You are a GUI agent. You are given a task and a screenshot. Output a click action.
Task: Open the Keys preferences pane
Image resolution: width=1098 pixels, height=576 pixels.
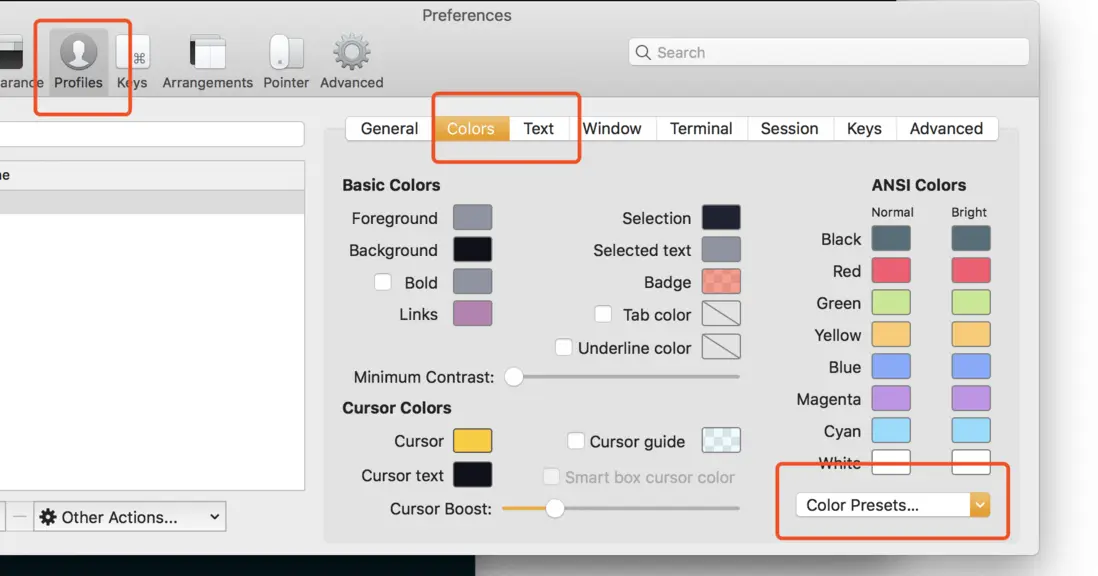point(132,62)
